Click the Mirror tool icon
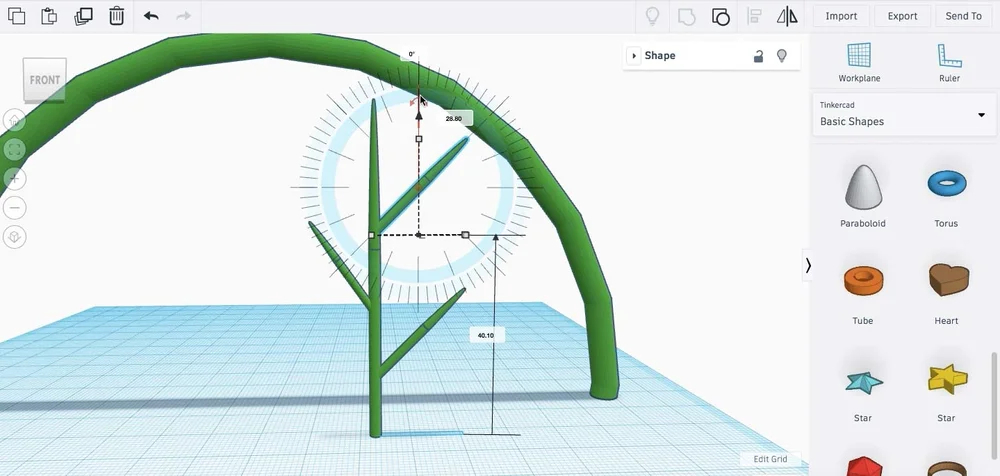 click(x=787, y=16)
